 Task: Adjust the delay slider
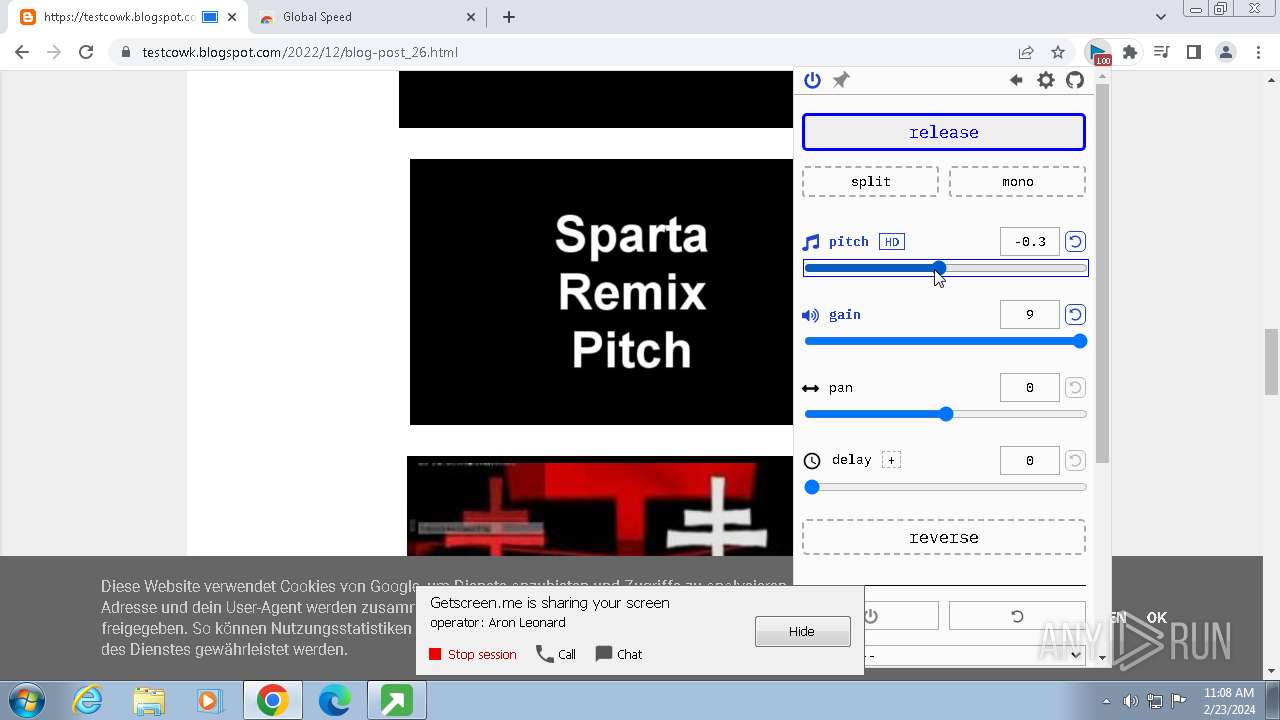pyautogui.click(x=945, y=487)
